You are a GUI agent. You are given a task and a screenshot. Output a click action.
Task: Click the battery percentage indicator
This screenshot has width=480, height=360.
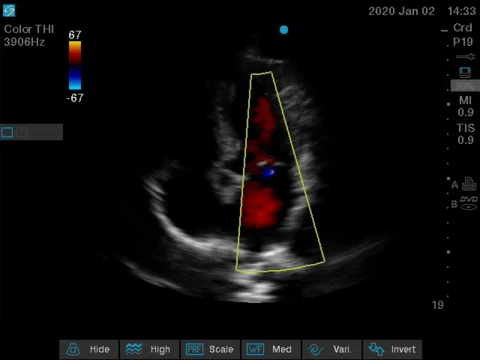tap(465, 86)
